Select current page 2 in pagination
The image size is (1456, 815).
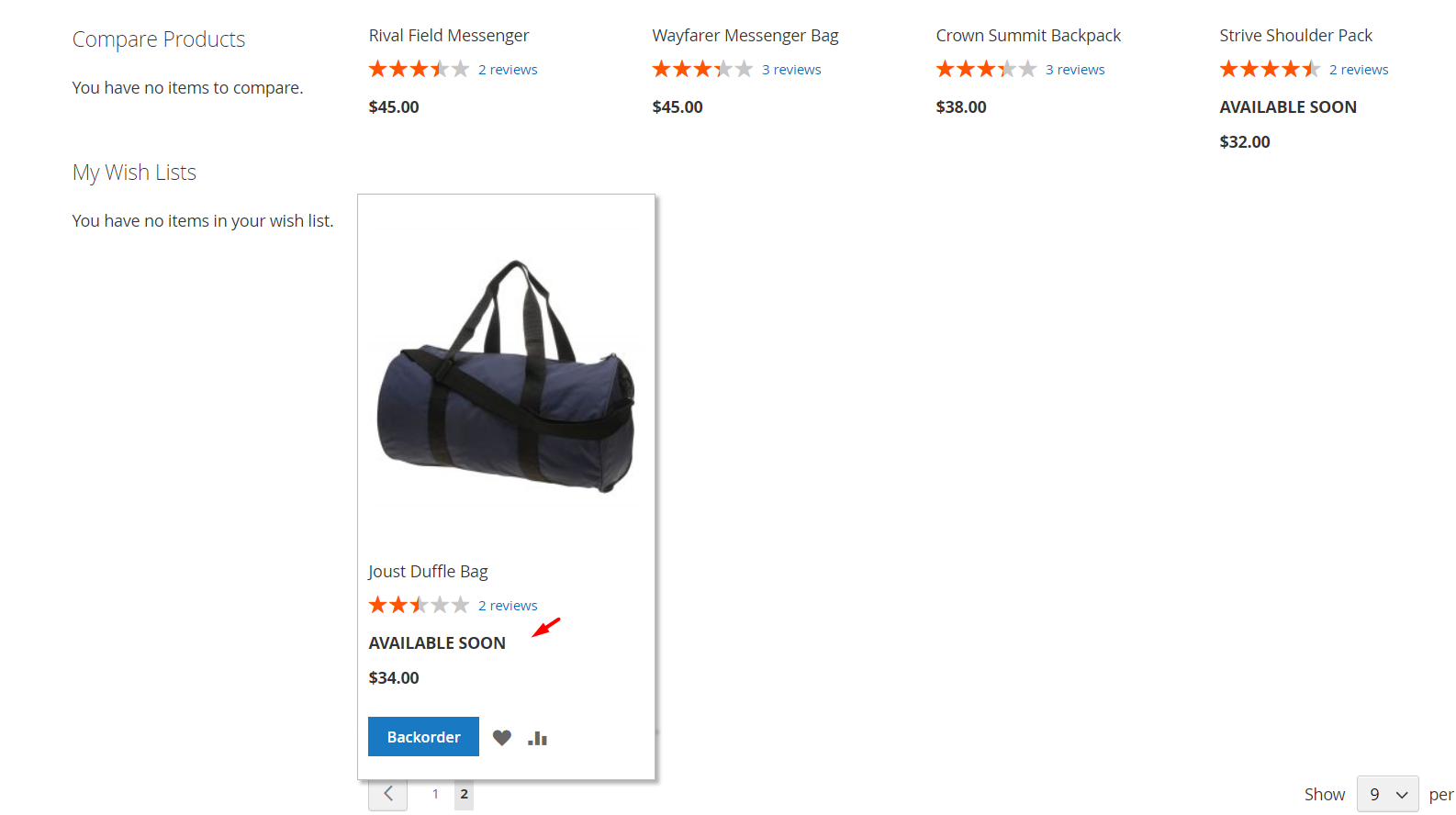(x=465, y=794)
